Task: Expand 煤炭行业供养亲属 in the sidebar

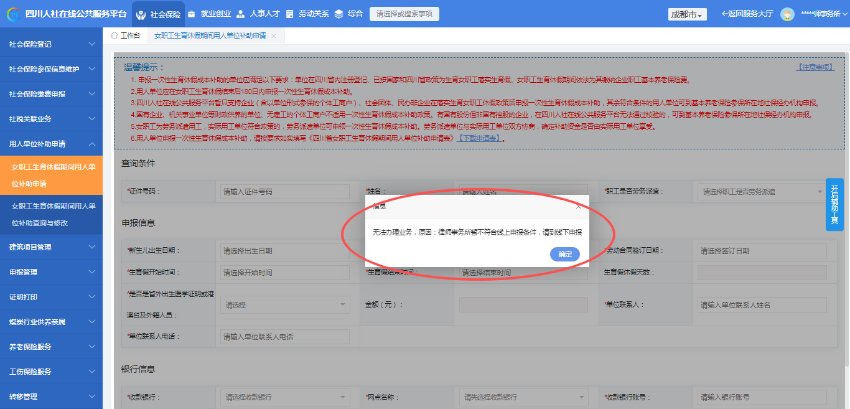Action: click(51, 322)
